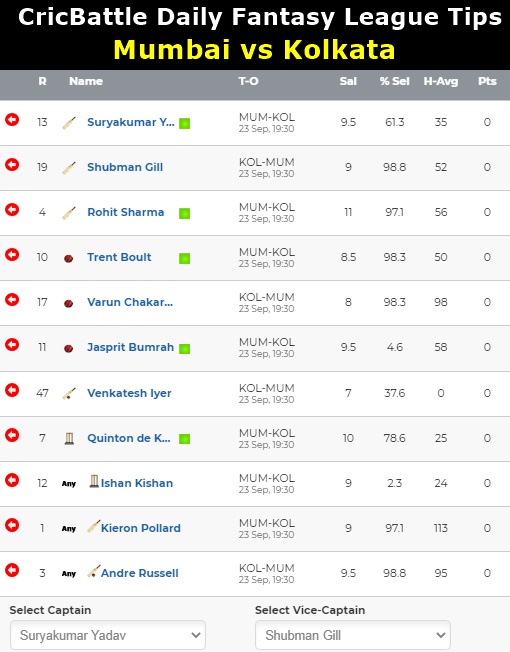
Task: Open Ishan Kishan player profile link
Action: click(x=137, y=483)
